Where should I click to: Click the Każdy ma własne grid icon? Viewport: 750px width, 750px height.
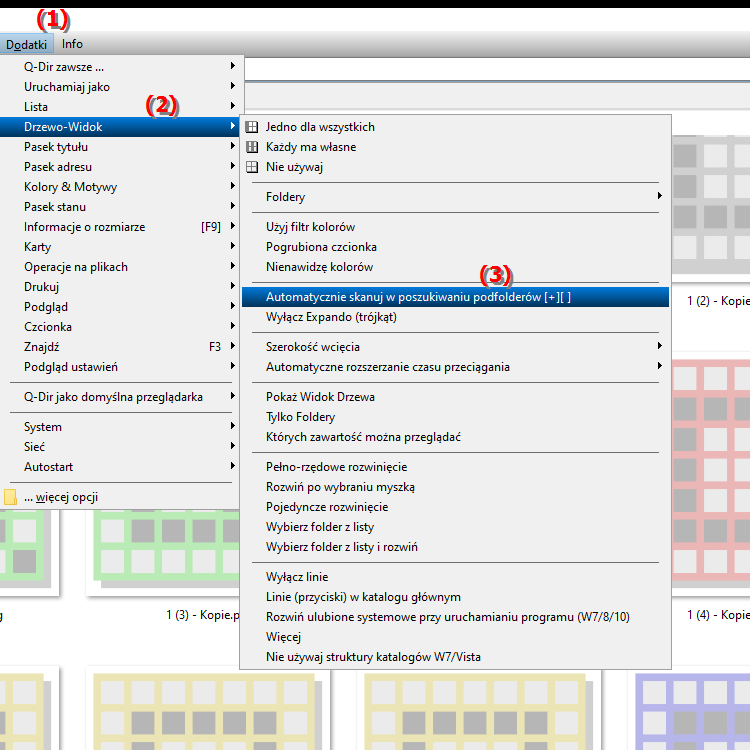252,147
